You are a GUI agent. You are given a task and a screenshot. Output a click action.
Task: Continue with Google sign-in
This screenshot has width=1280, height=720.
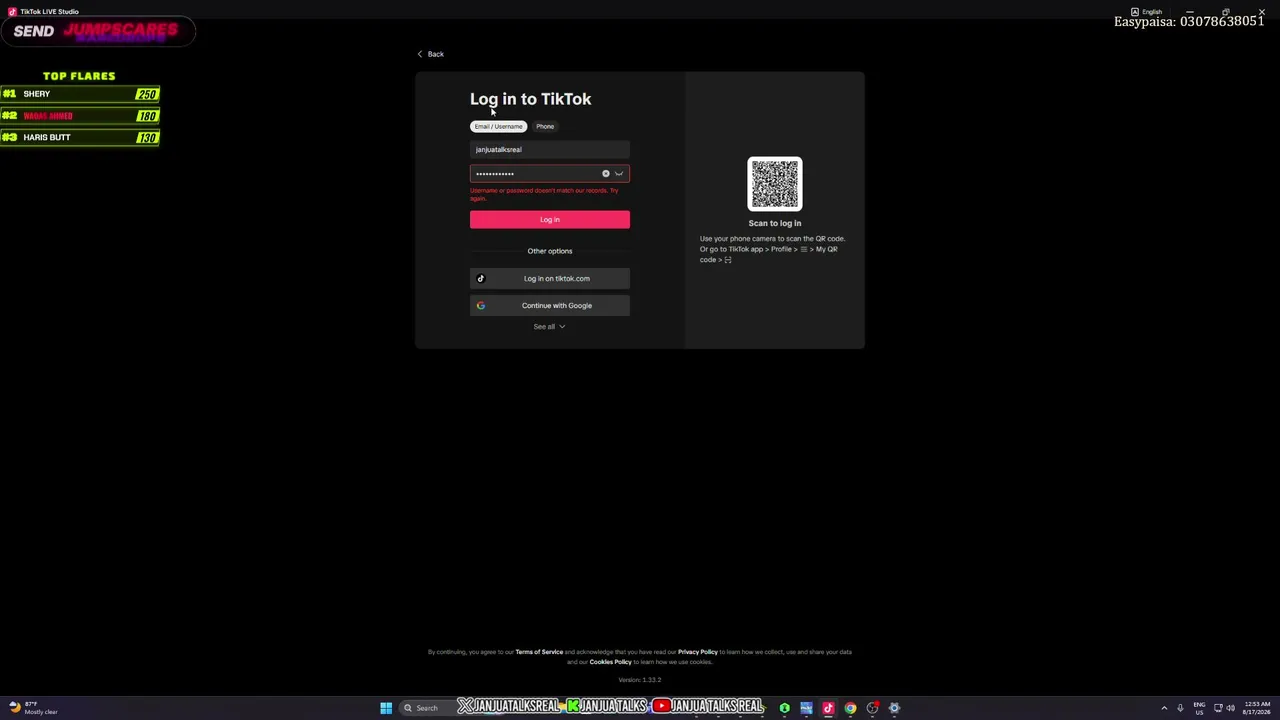tap(550, 306)
